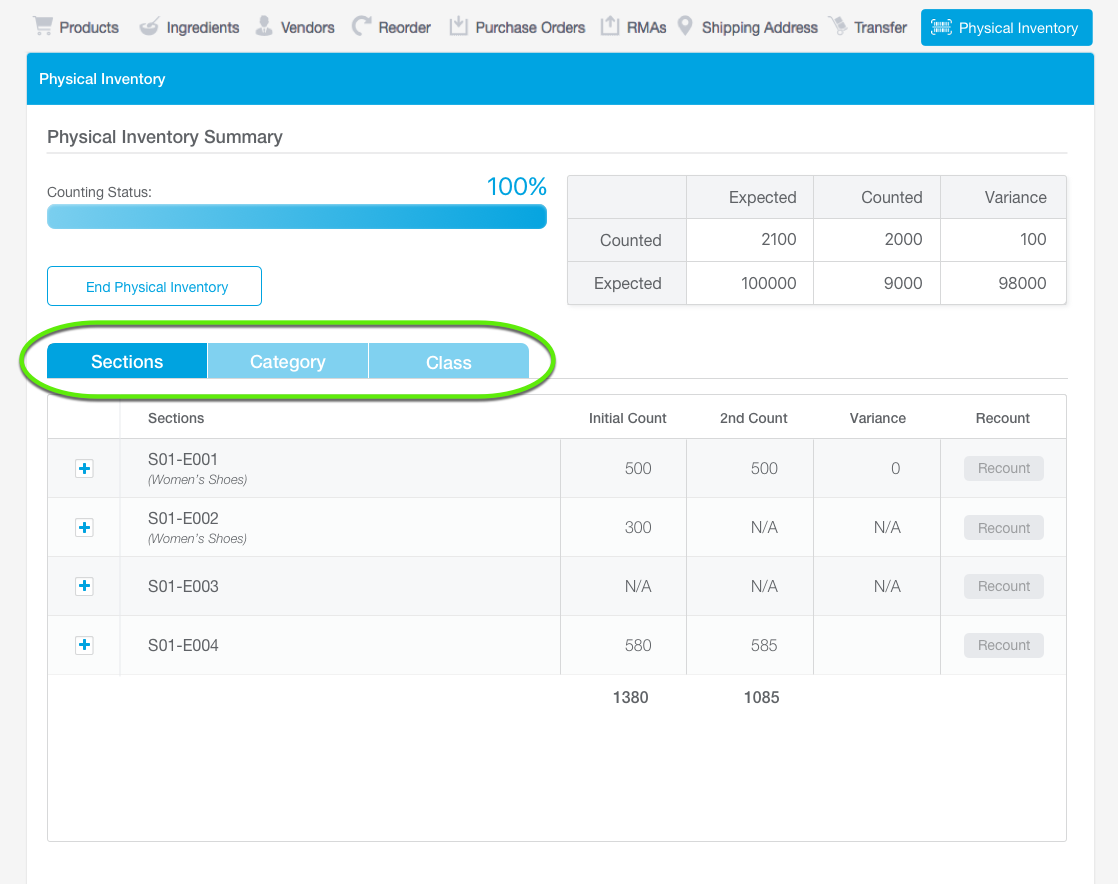This screenshot has height=884, width=1118.
Task: Click initial count total 1380
Action: tap(630, 697)
